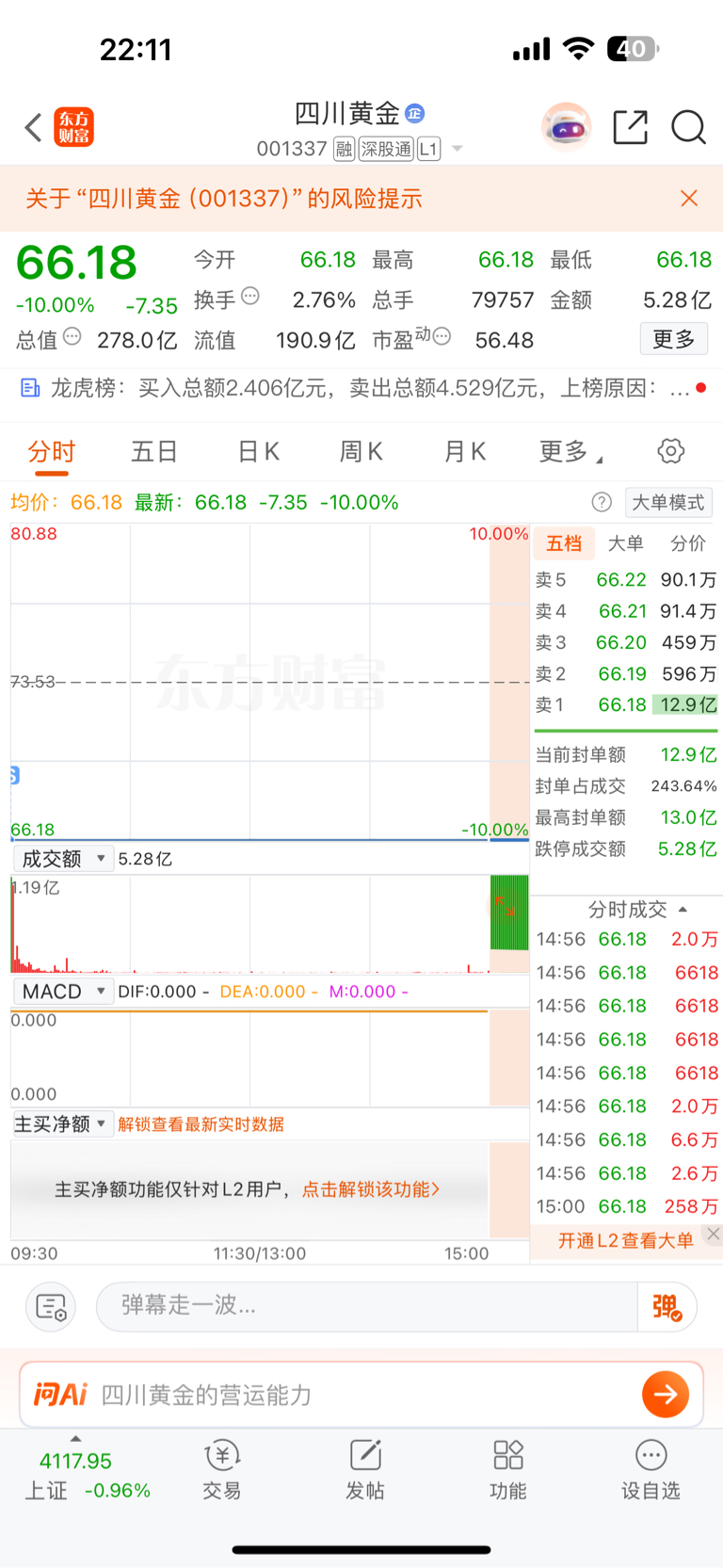Dismiss the risk warning banner

689,198
